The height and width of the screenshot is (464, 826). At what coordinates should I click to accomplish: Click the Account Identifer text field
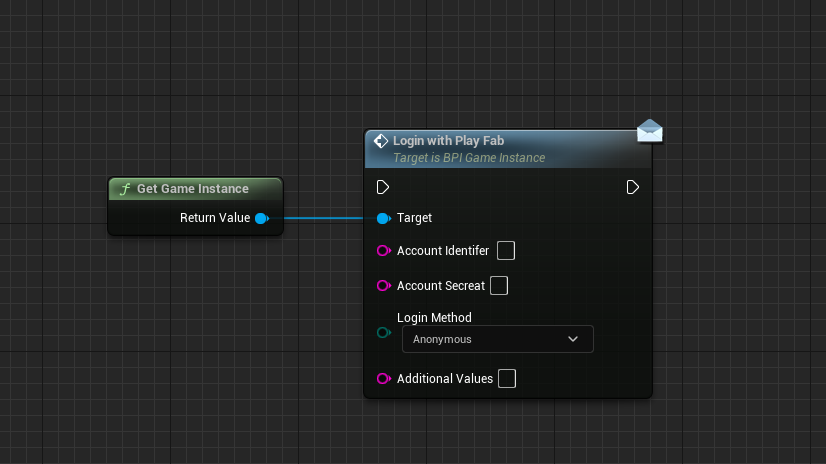pos(506,251)
